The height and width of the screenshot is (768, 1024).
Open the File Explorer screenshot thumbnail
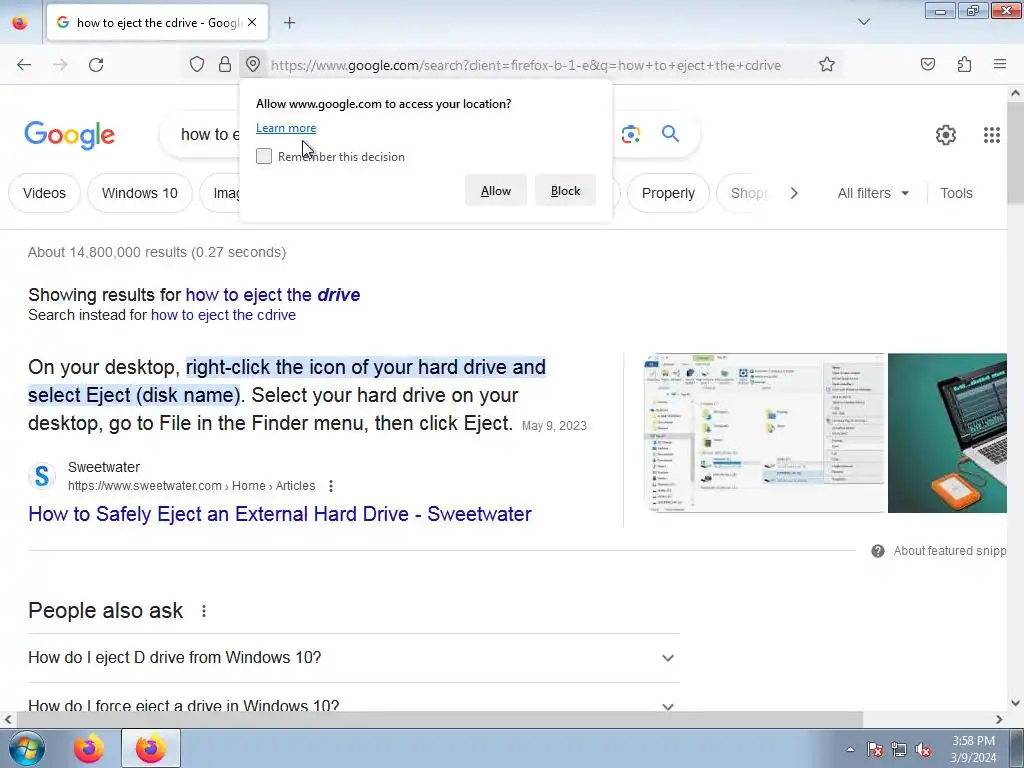point(764,433)
